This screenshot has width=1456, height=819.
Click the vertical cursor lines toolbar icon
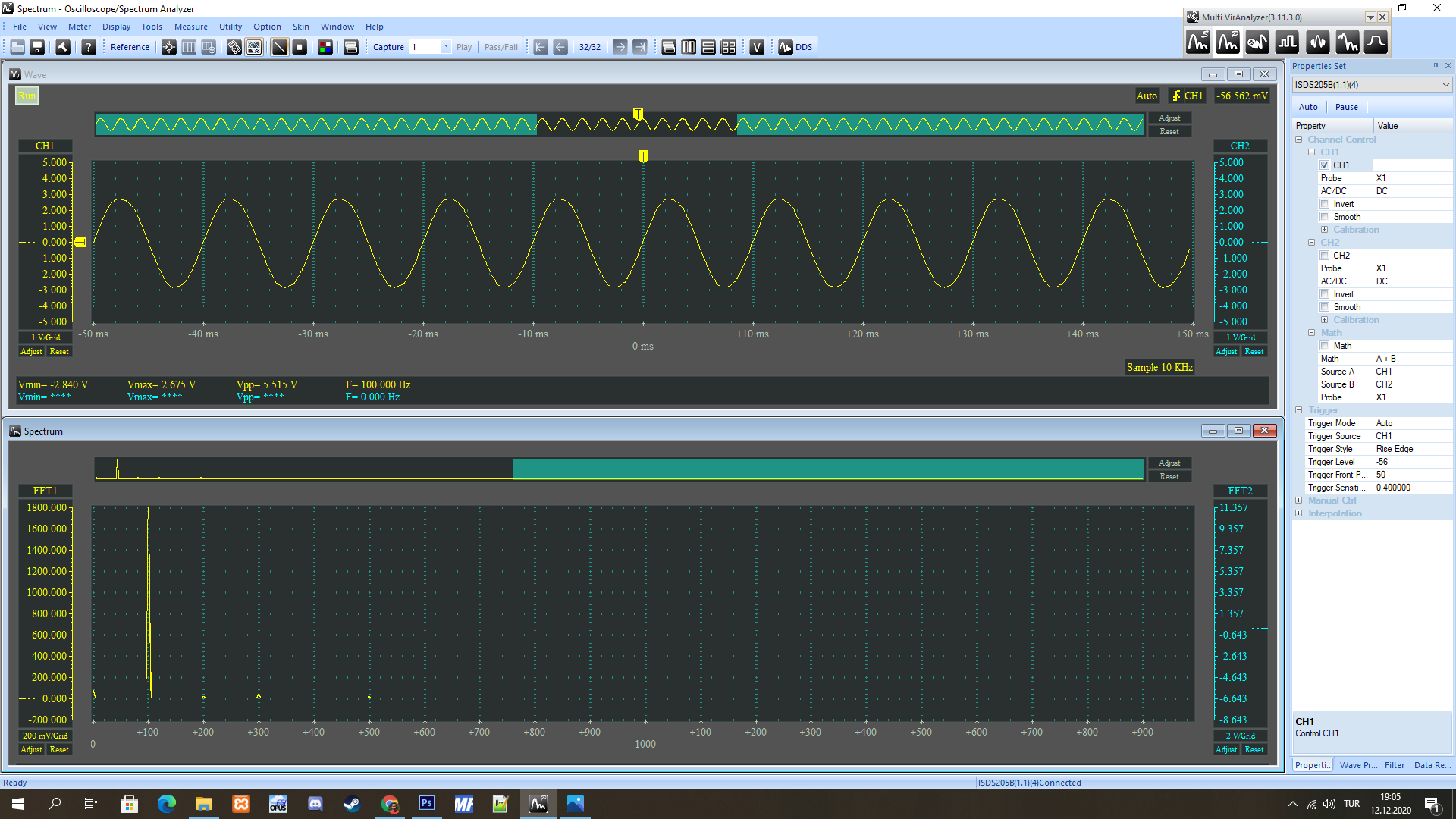tap(189, 47)
